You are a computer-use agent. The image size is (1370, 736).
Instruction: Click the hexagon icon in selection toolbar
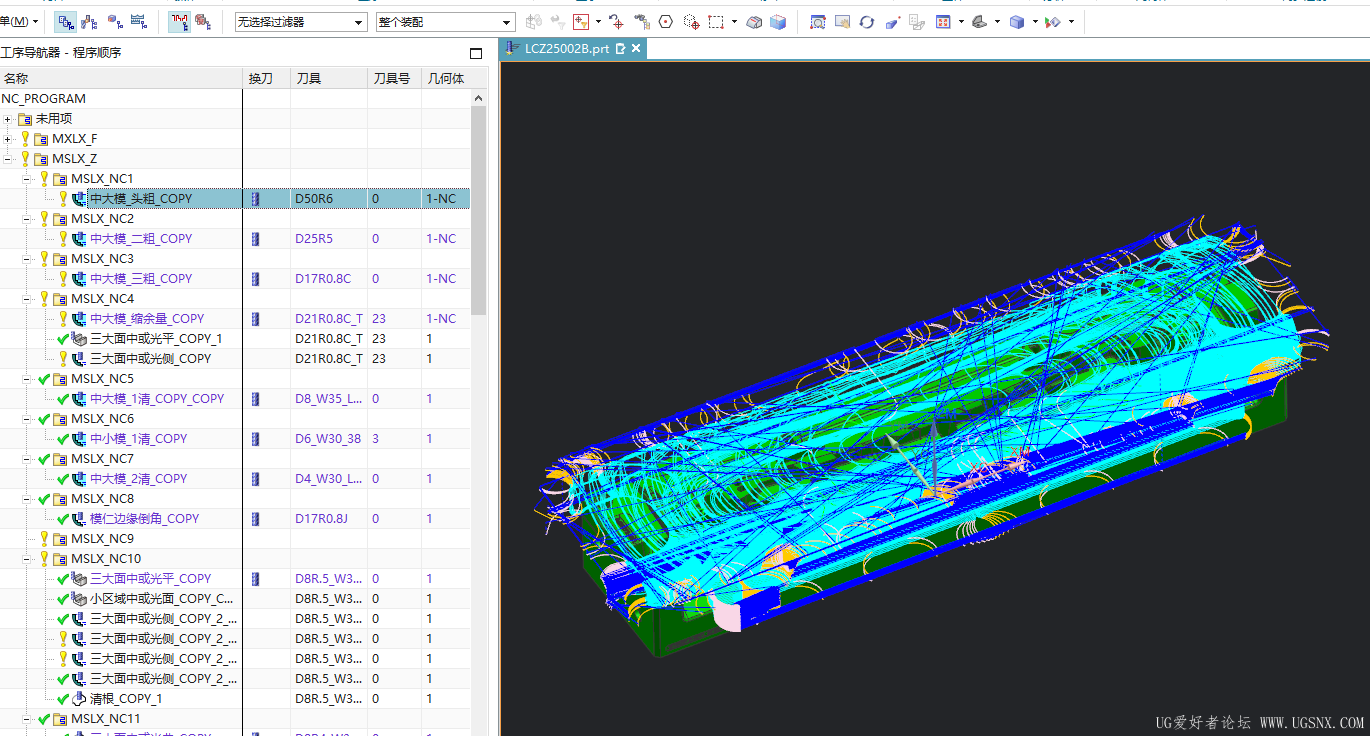pos(665,21)
